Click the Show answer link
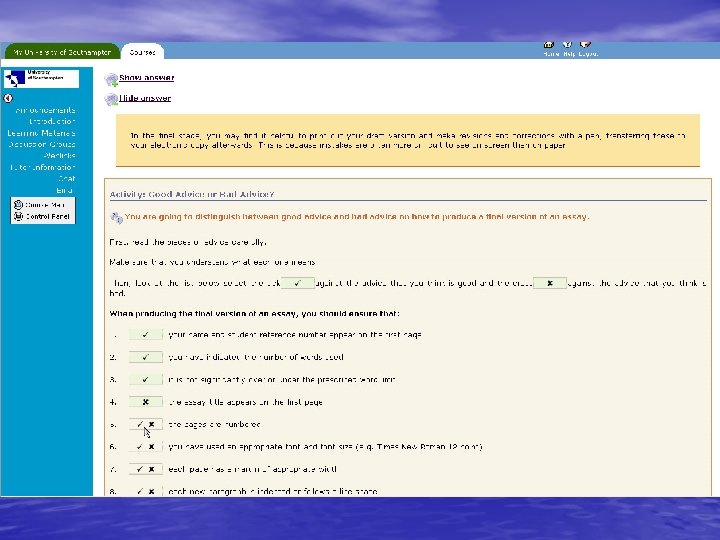Screen dimensions: 720x540 tap(146, 78)
